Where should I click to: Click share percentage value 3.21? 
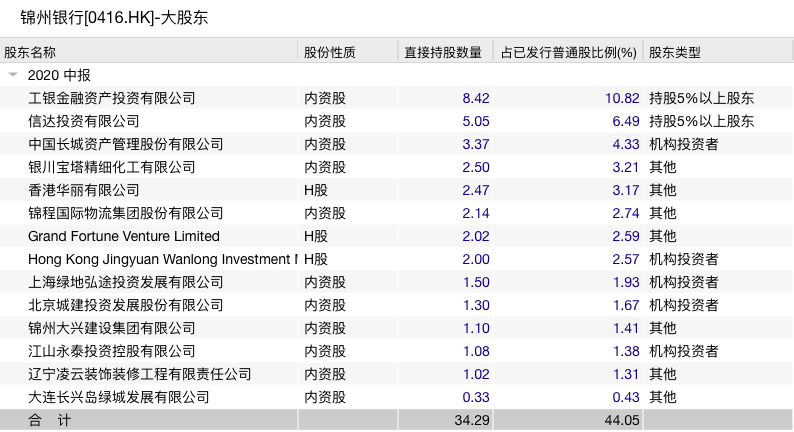pyautogui.click(x=626, y=167)
